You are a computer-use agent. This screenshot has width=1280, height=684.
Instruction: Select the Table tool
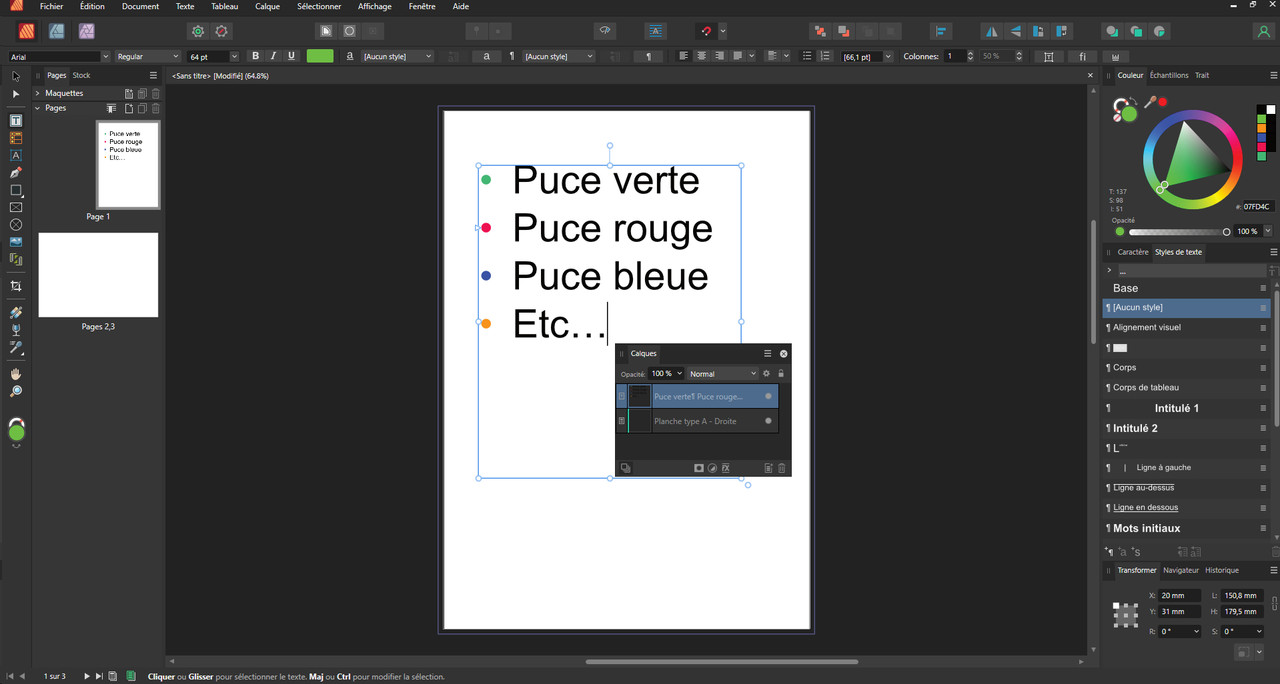point(16,138)
